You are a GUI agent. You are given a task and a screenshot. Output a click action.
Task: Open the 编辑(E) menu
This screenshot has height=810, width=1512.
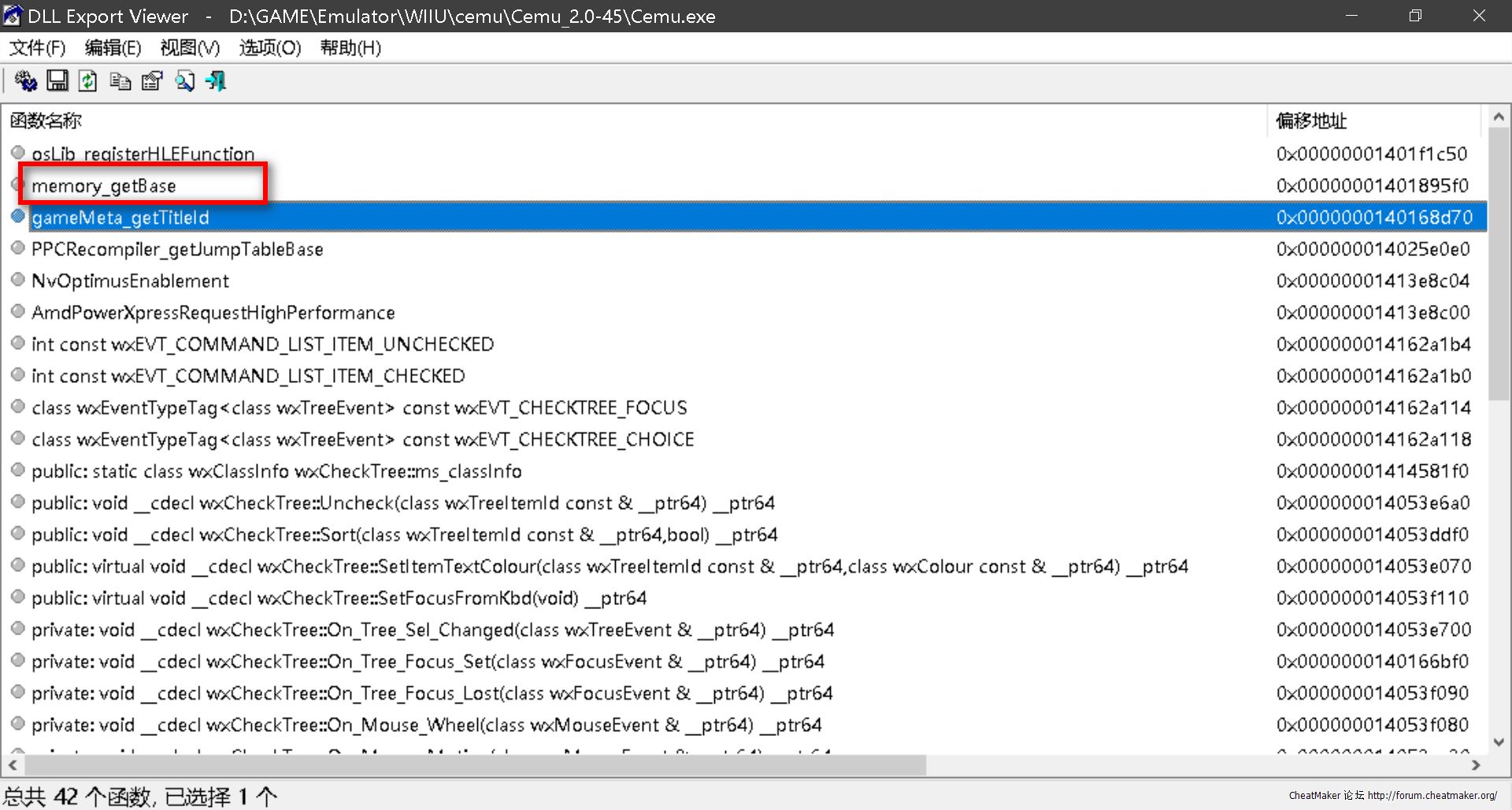113,48
